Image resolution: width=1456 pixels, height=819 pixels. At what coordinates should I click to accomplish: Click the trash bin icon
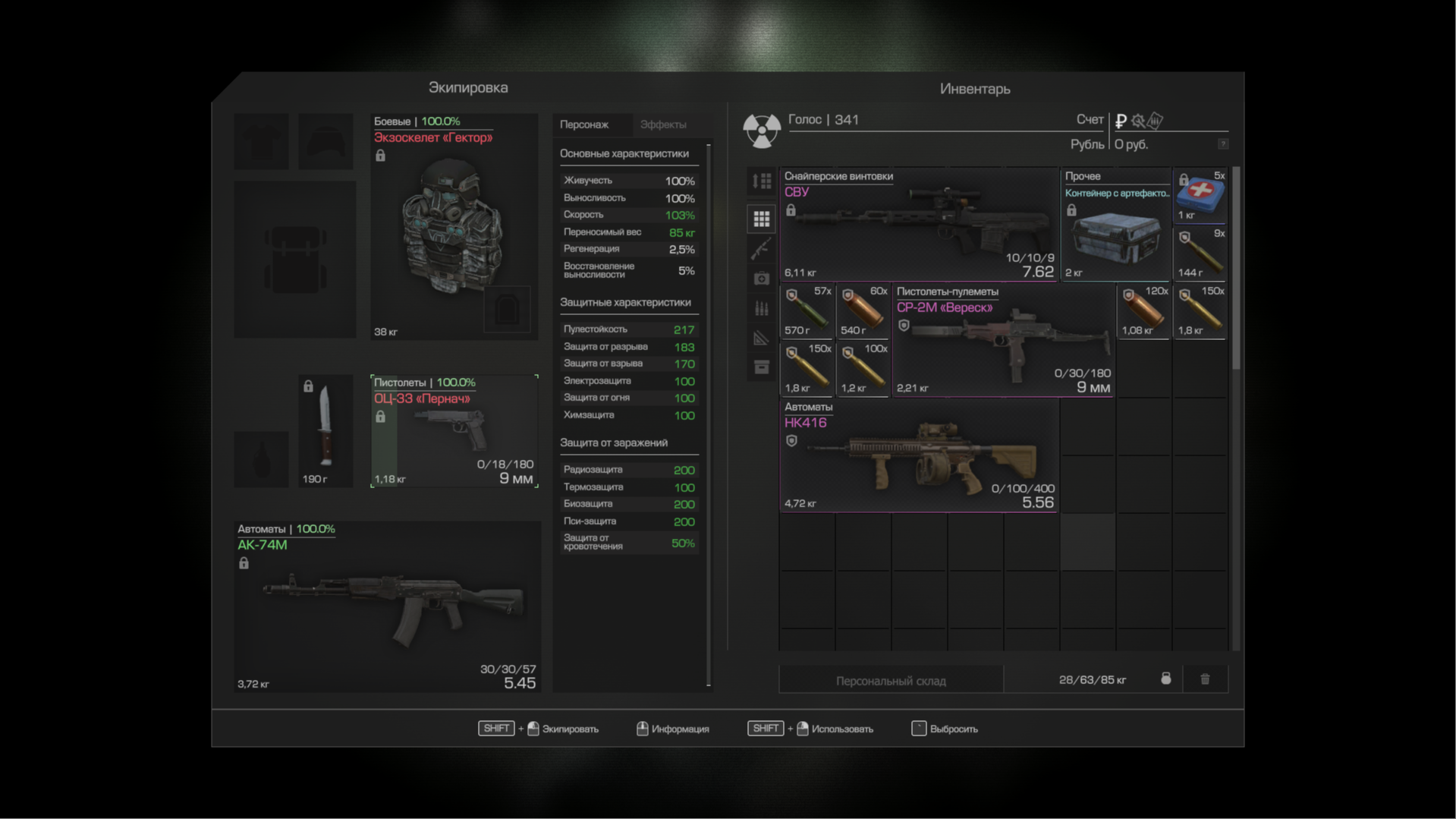[1205, 679]
